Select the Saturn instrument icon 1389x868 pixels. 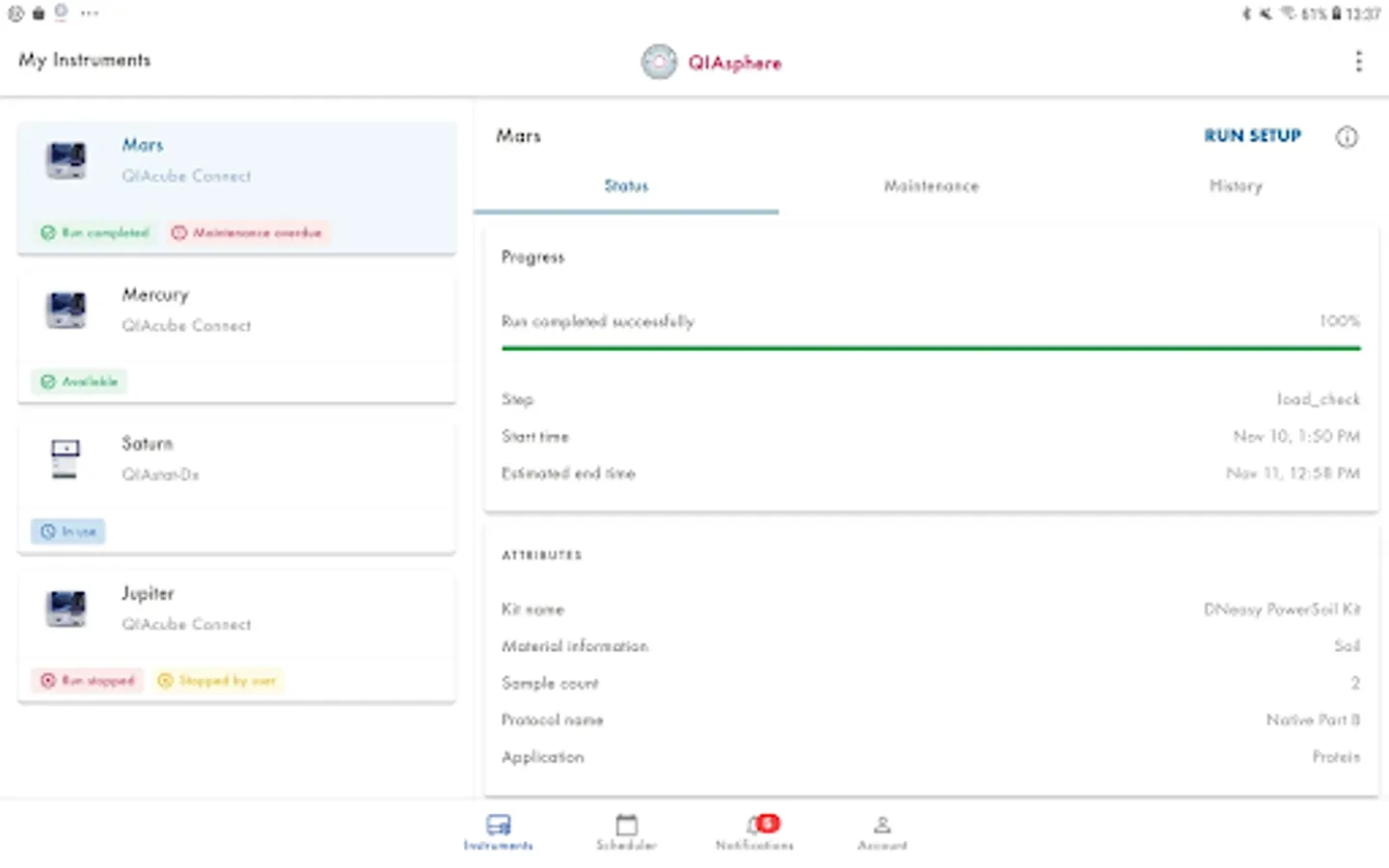66,458
